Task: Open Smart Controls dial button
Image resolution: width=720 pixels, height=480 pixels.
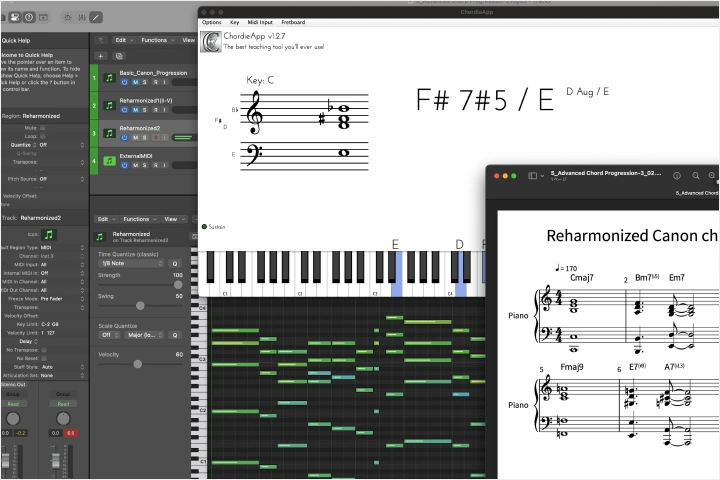Action: click(68, 17)
